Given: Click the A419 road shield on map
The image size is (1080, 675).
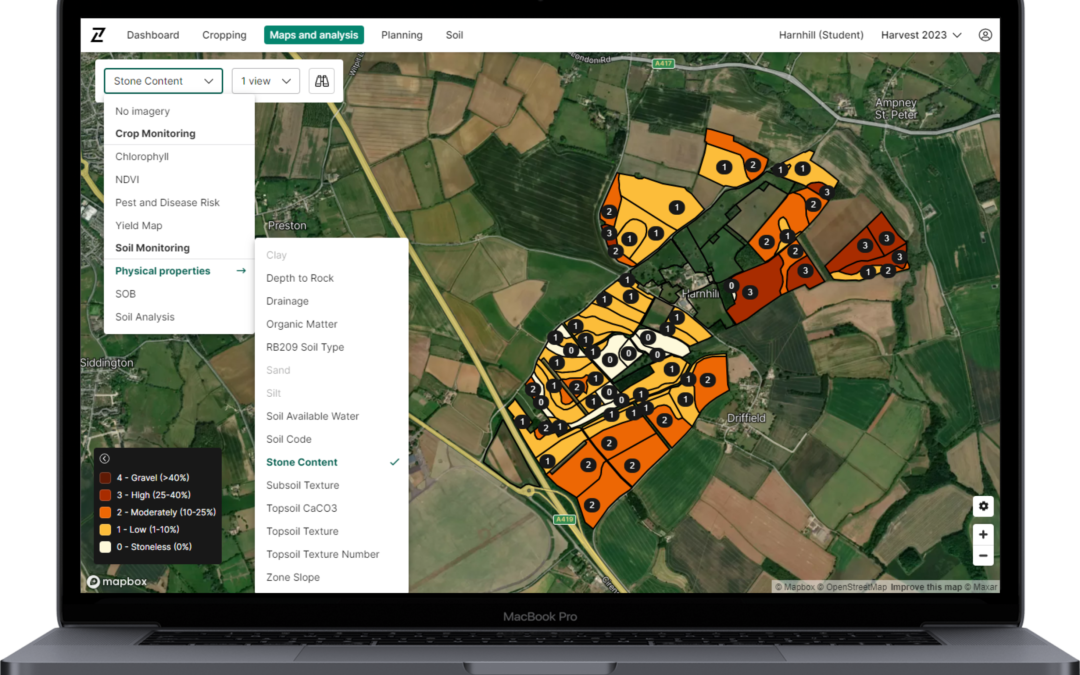Looking at the screenshot, I should 564,519.
